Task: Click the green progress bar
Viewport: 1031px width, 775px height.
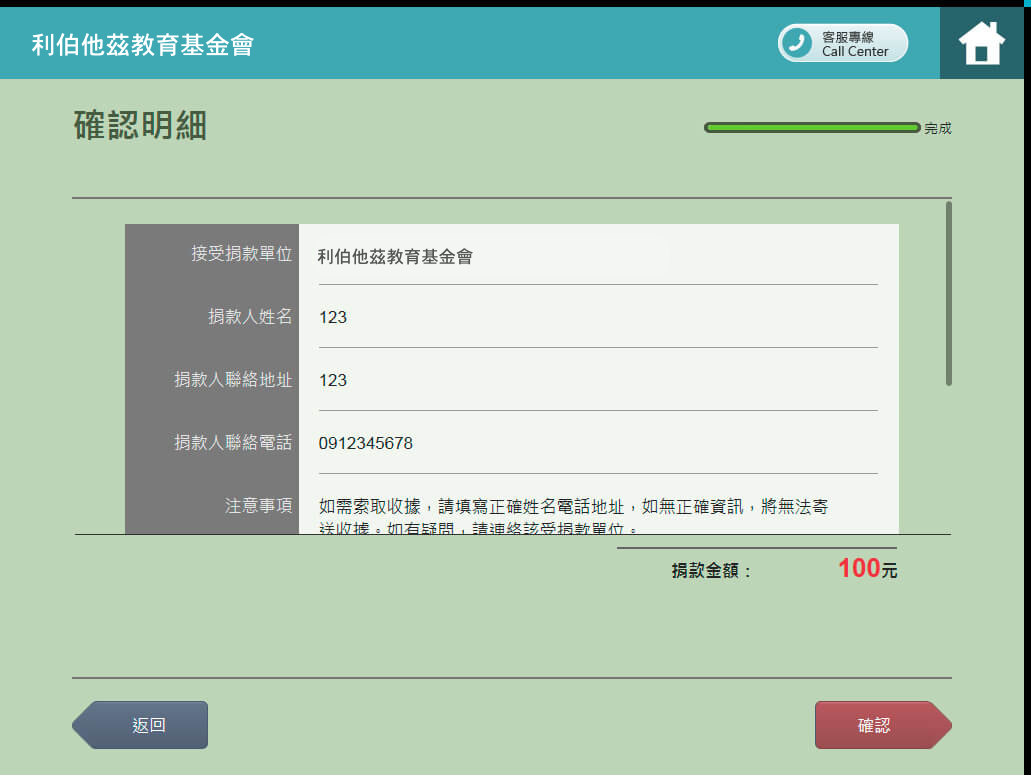Action: click(811, 128)
